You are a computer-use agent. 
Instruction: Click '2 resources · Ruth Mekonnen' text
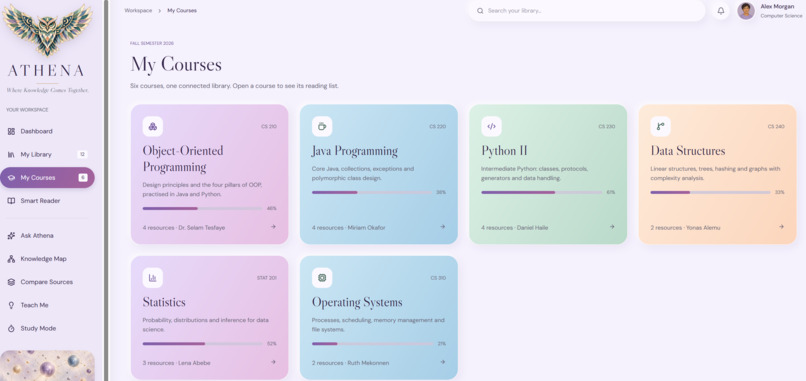351,363
